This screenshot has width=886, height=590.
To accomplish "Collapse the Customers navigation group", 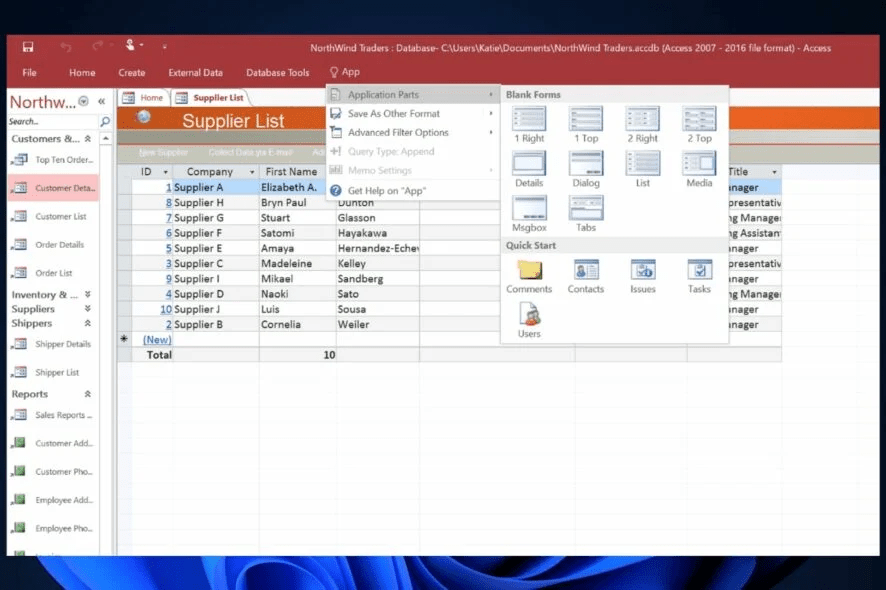I will (88, 139).
